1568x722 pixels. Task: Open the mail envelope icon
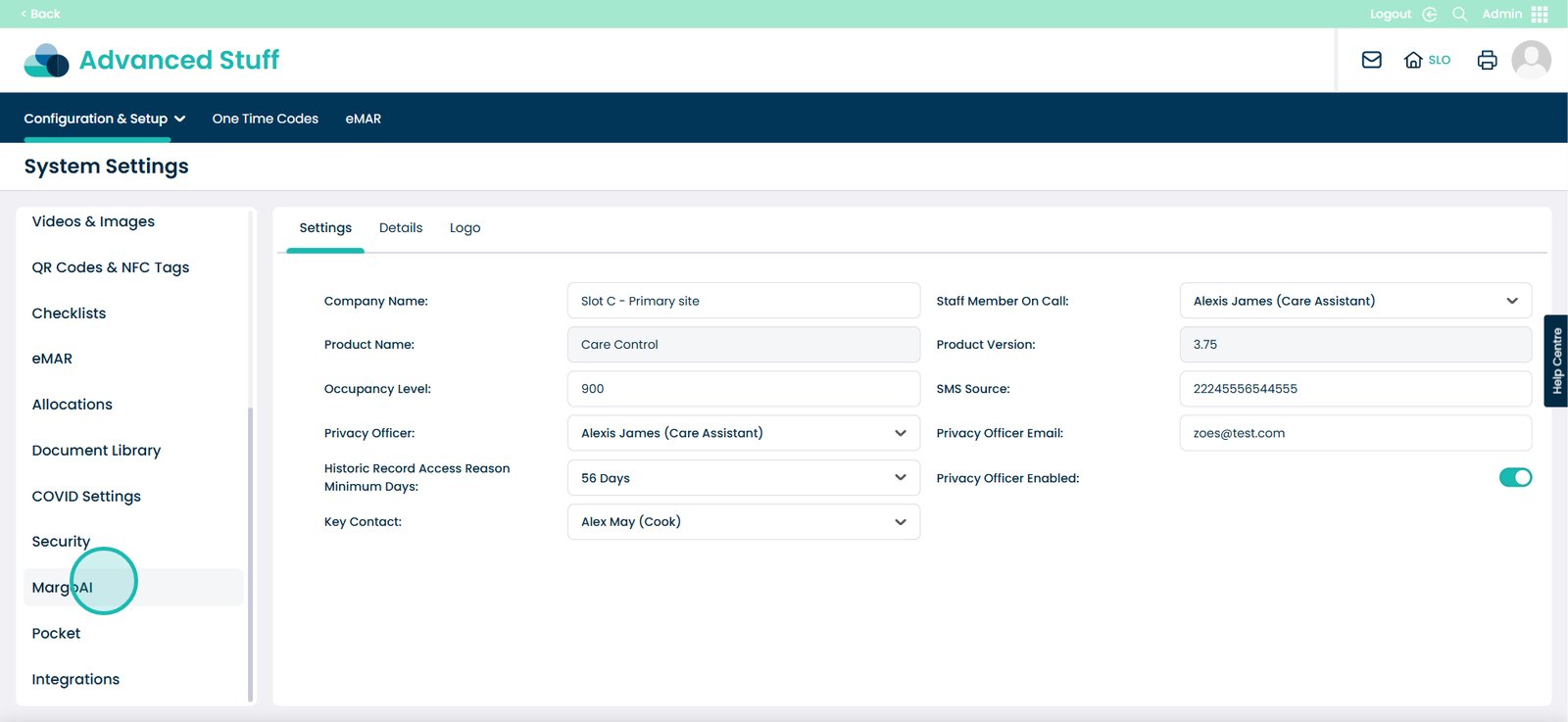tap(1371, 60)
